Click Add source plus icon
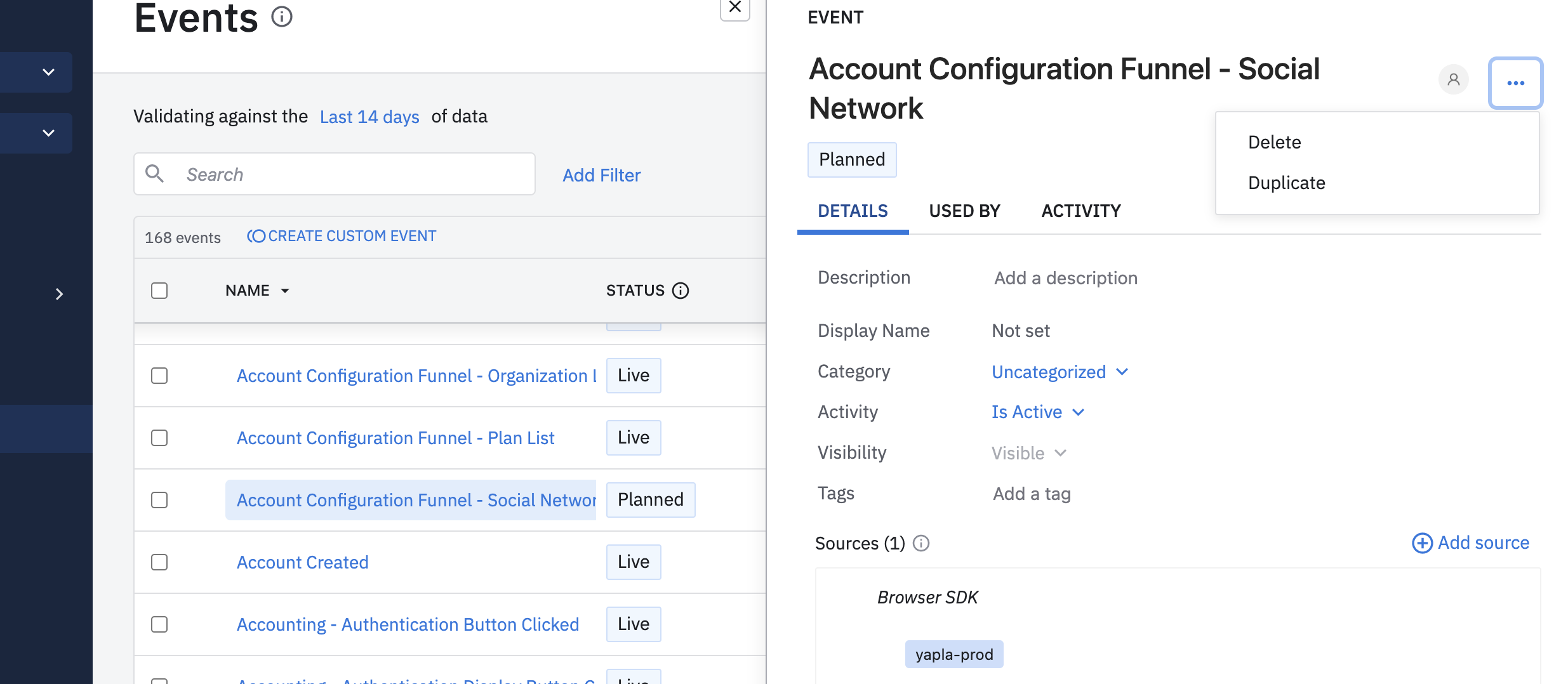 coord(1421,543)
